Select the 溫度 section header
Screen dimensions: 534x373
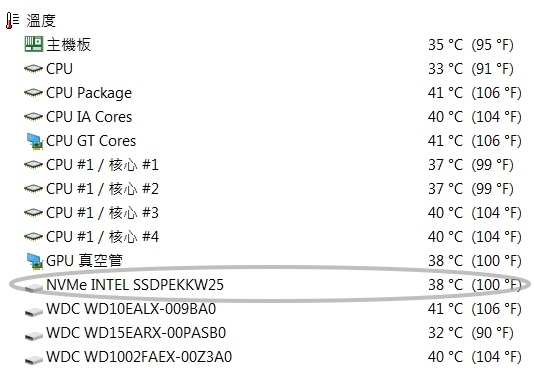click(41, 20)
